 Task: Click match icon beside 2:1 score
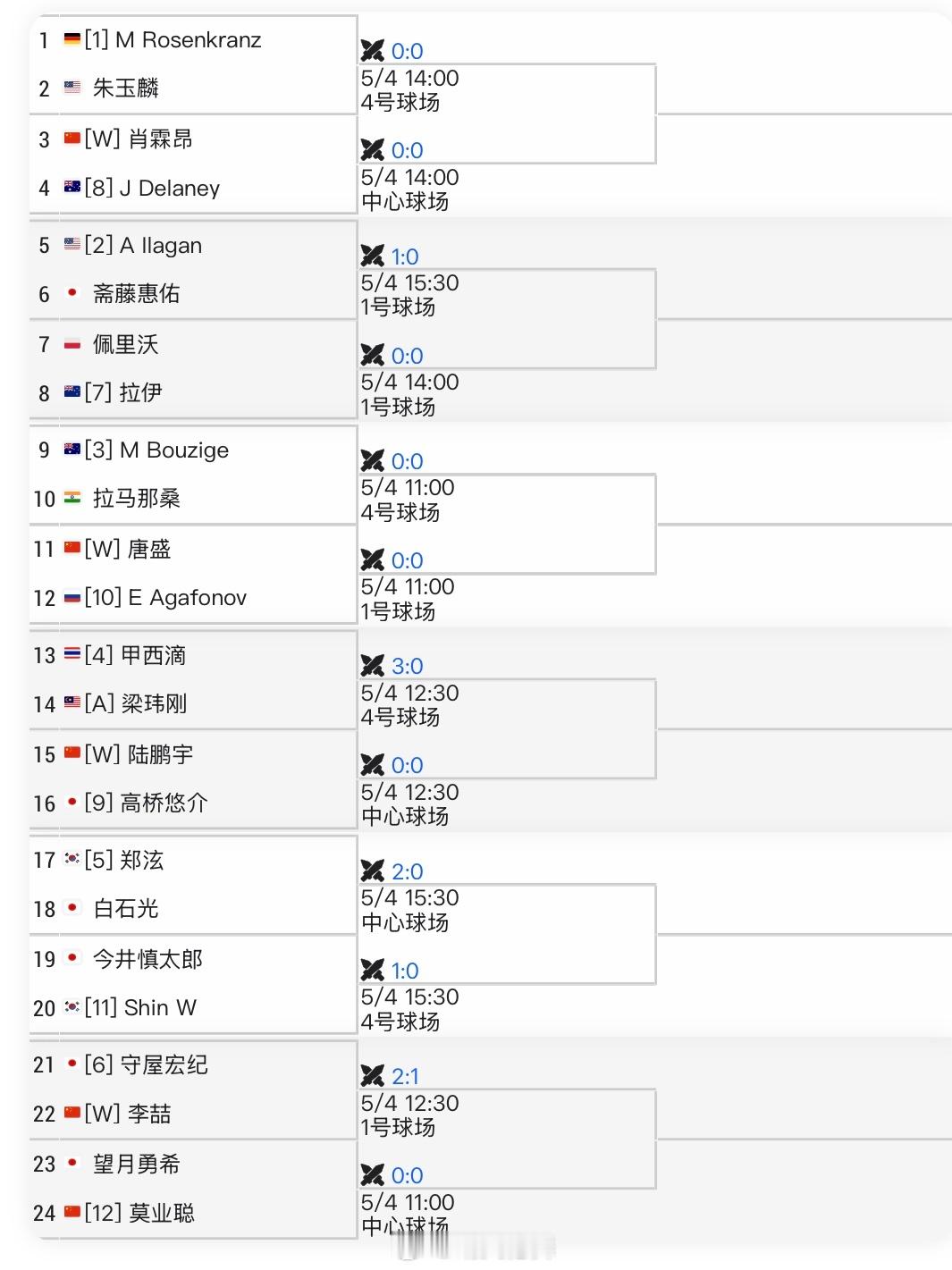point(373,1076)
